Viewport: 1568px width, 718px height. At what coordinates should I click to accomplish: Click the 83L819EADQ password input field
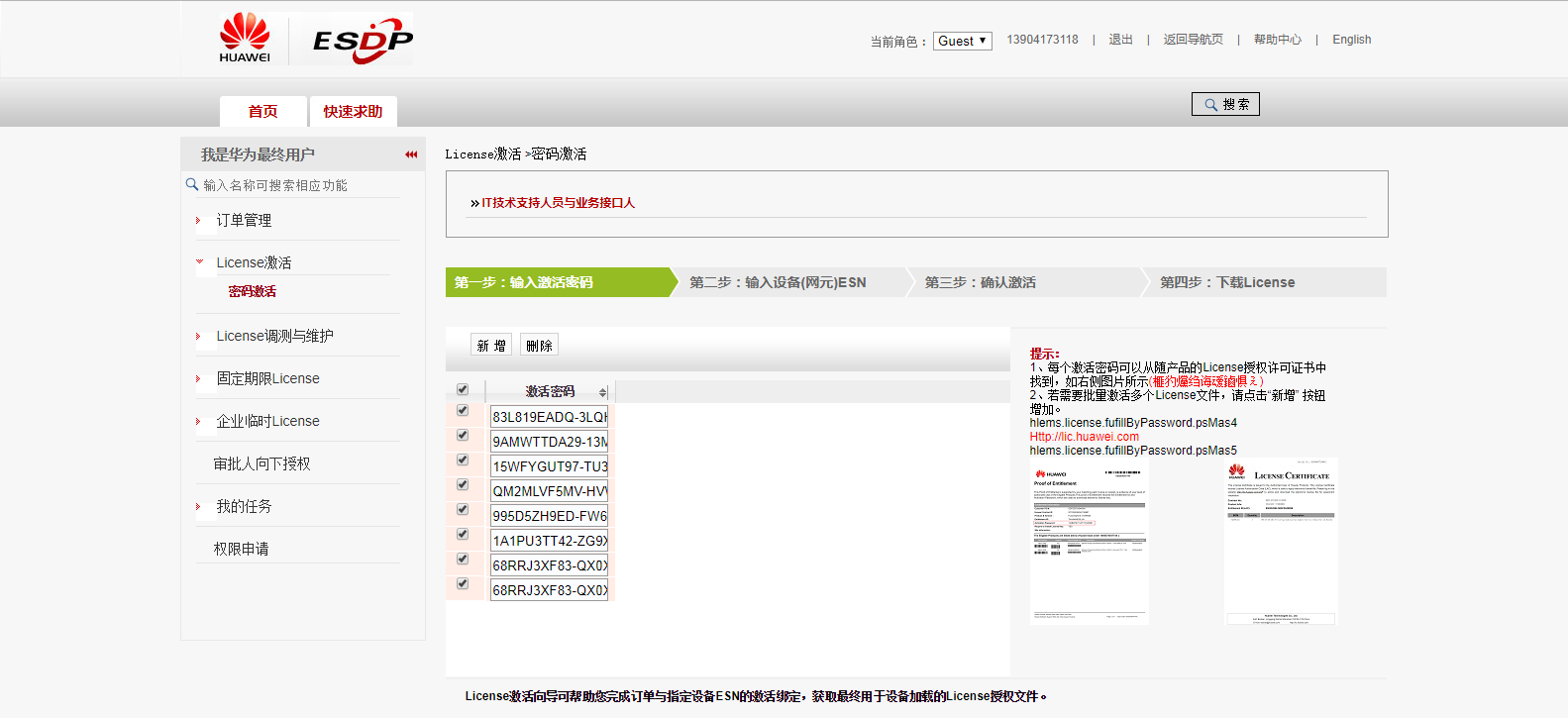(x=549, y=417)
